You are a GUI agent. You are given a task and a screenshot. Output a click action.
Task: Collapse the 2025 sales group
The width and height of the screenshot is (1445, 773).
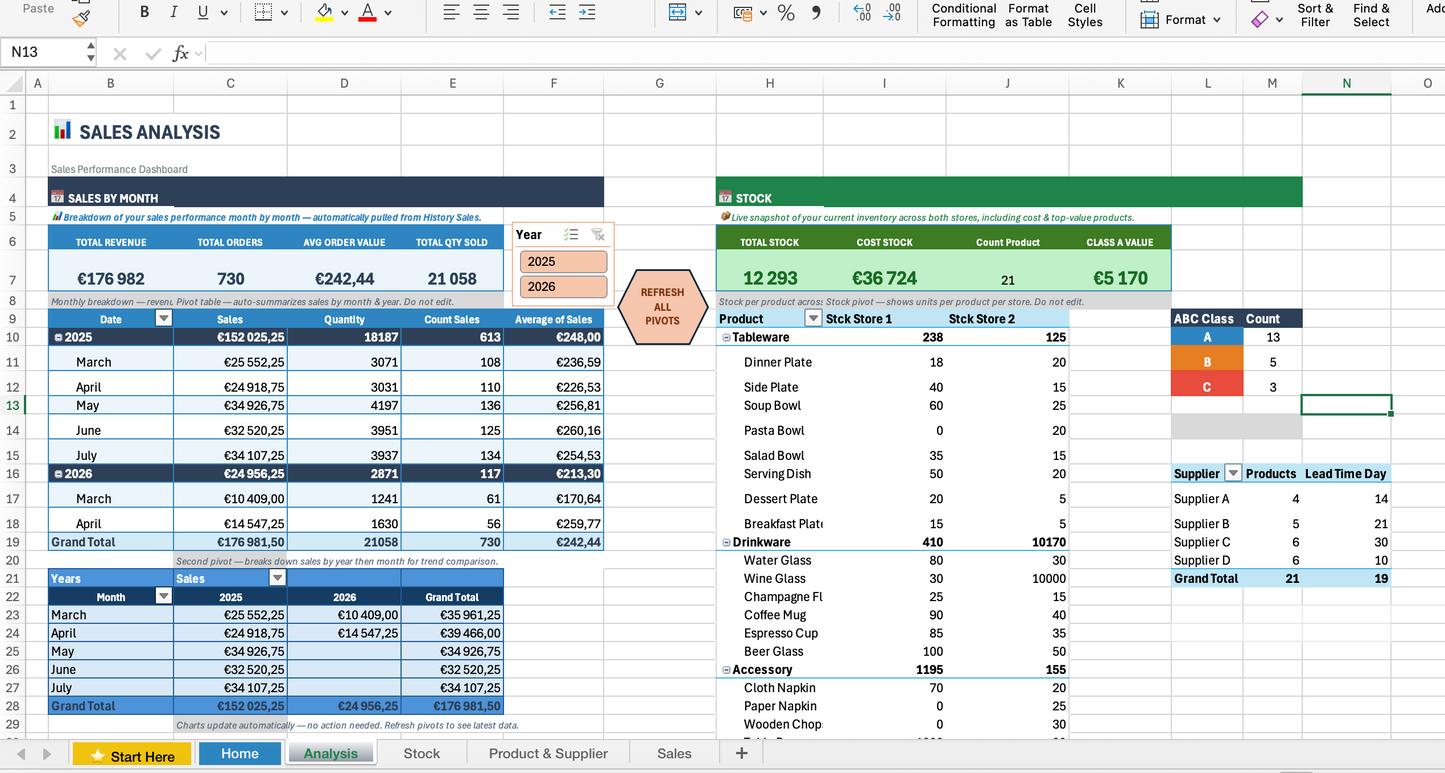click(59, 337)
